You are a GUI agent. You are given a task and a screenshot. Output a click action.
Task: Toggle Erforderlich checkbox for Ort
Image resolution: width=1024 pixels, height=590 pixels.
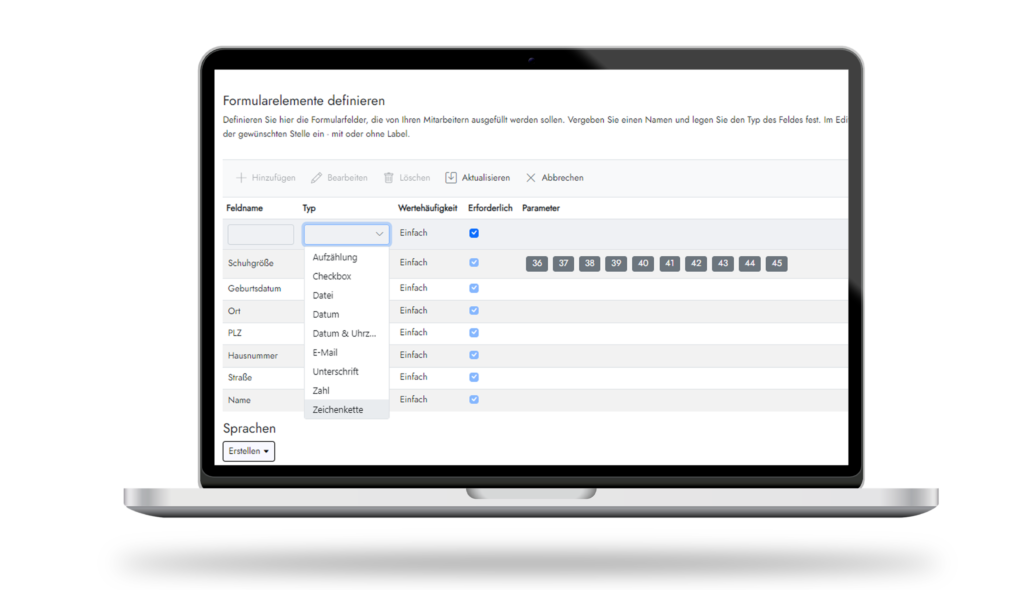click(x=474, y=310)
